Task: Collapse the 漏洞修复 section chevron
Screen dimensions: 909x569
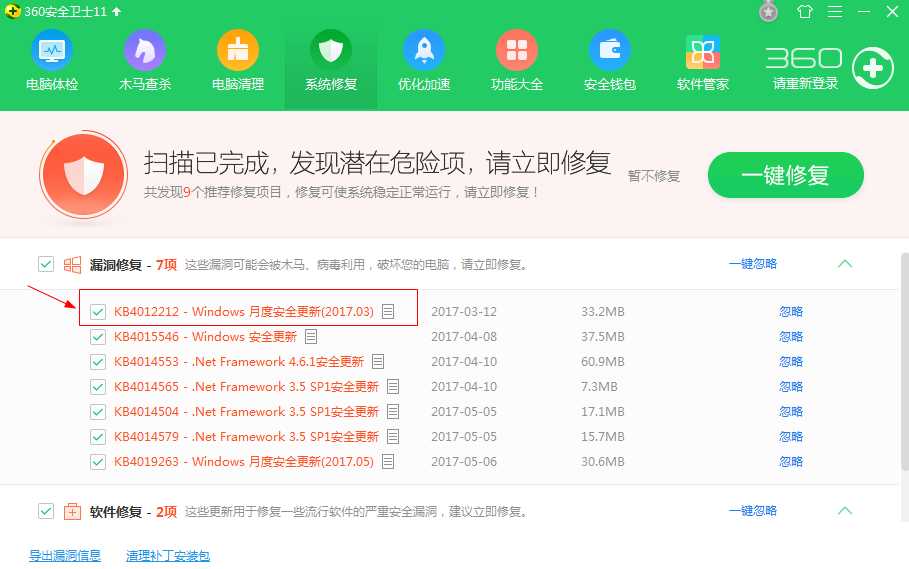Action: pyautogui.click(x=845, y=264)
